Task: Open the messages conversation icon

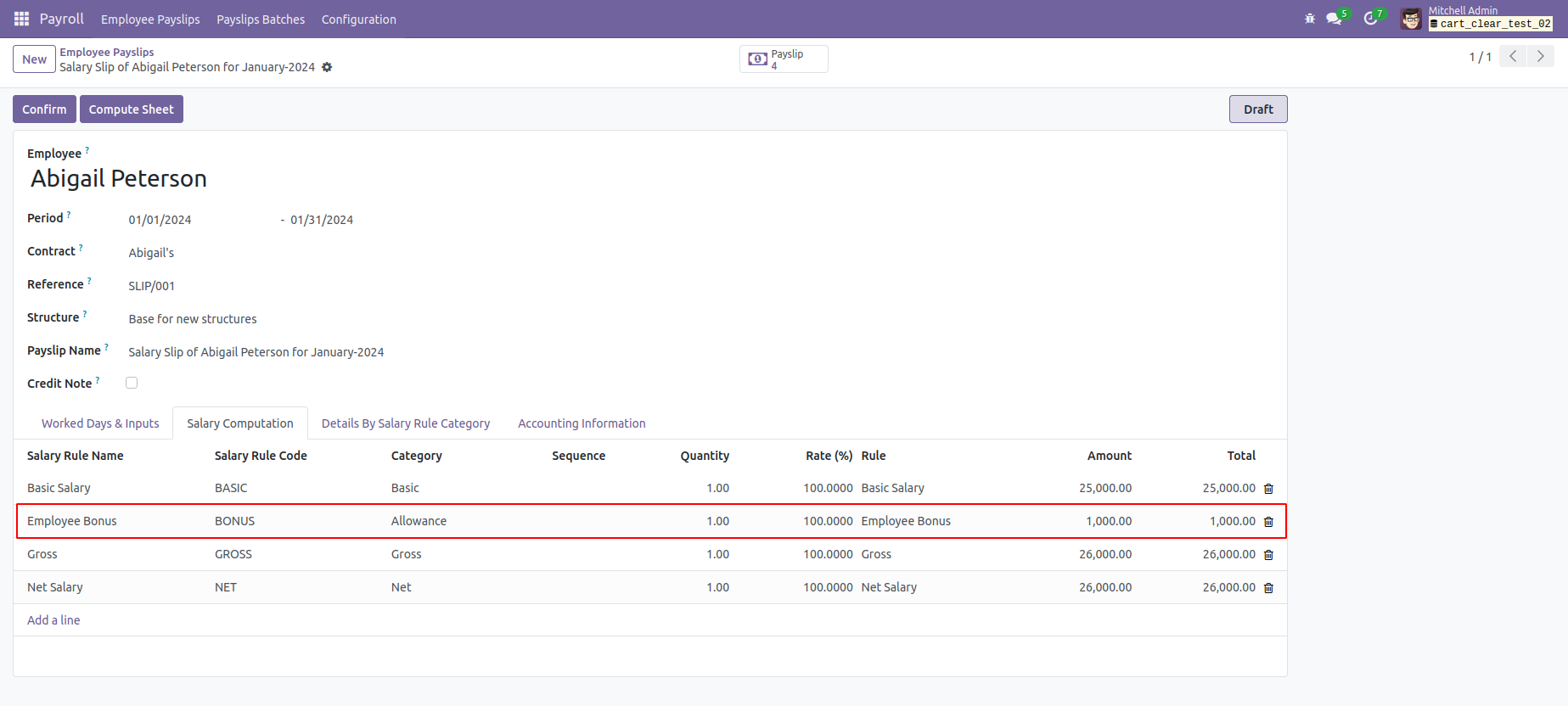Action: 1334,19
